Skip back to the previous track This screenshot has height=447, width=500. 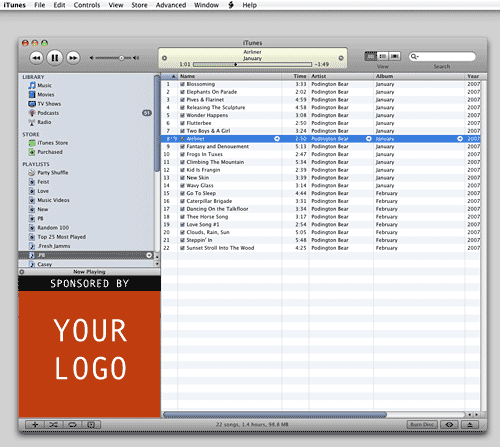pos(36,58)
